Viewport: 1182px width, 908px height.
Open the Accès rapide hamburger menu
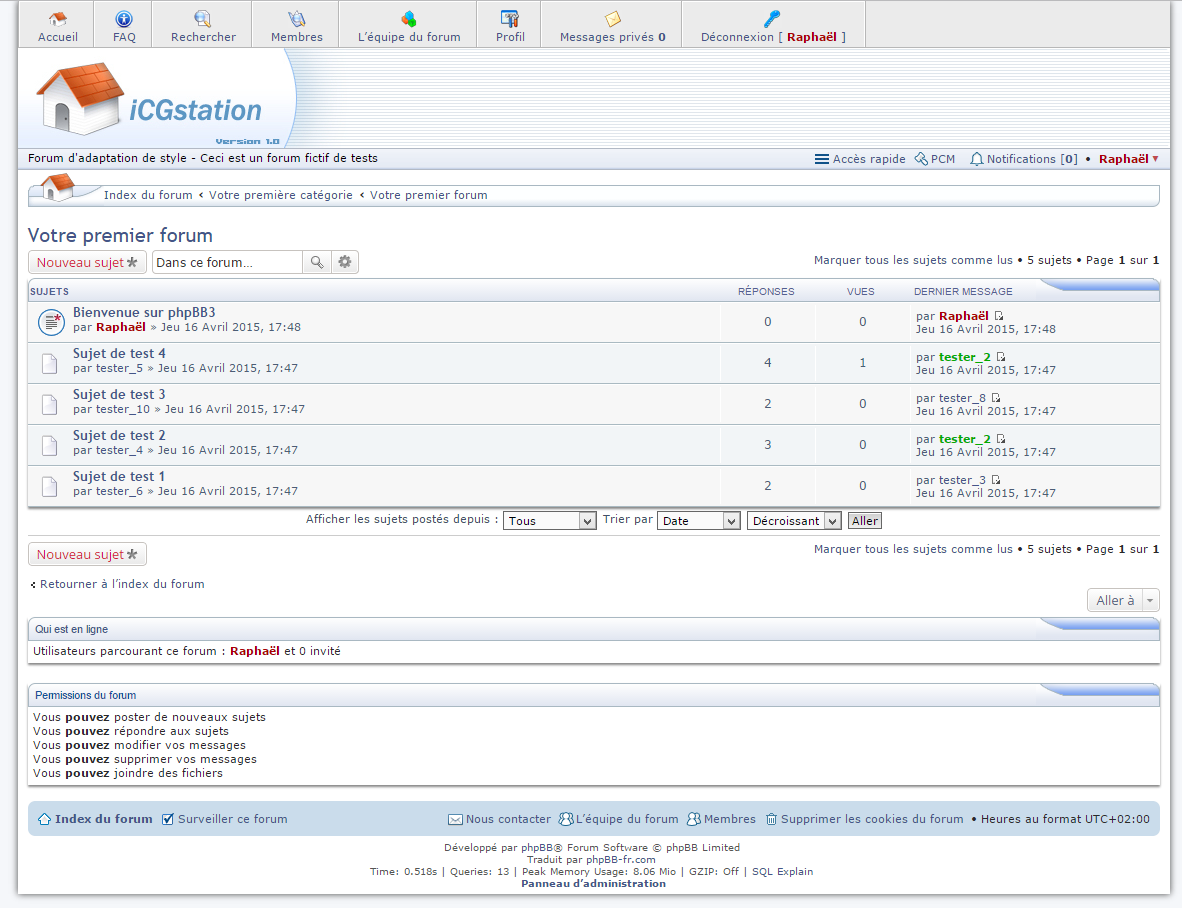(x=822, y=159)
